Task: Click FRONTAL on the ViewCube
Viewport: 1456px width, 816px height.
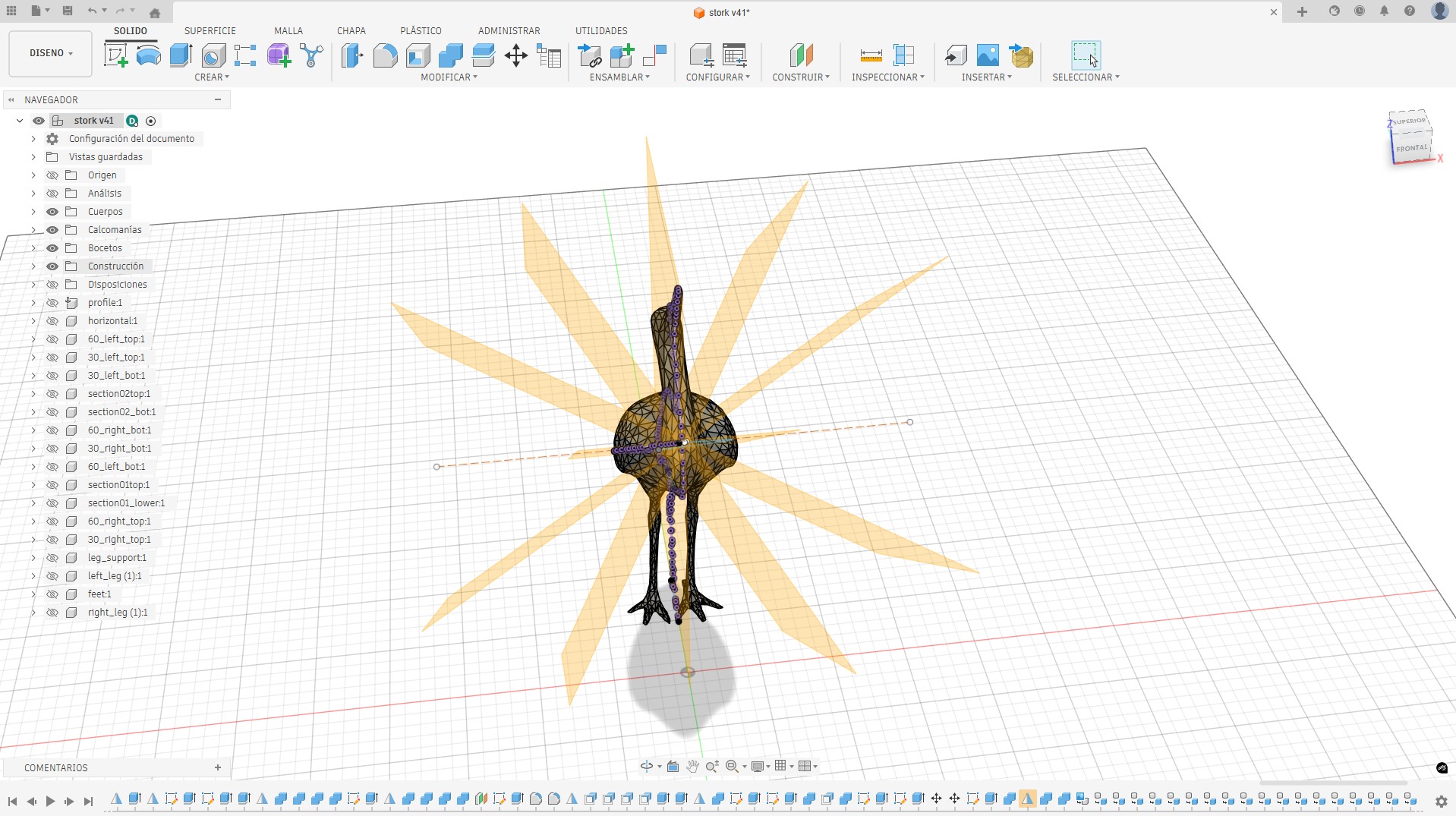Action: (x=1410, y=149)
